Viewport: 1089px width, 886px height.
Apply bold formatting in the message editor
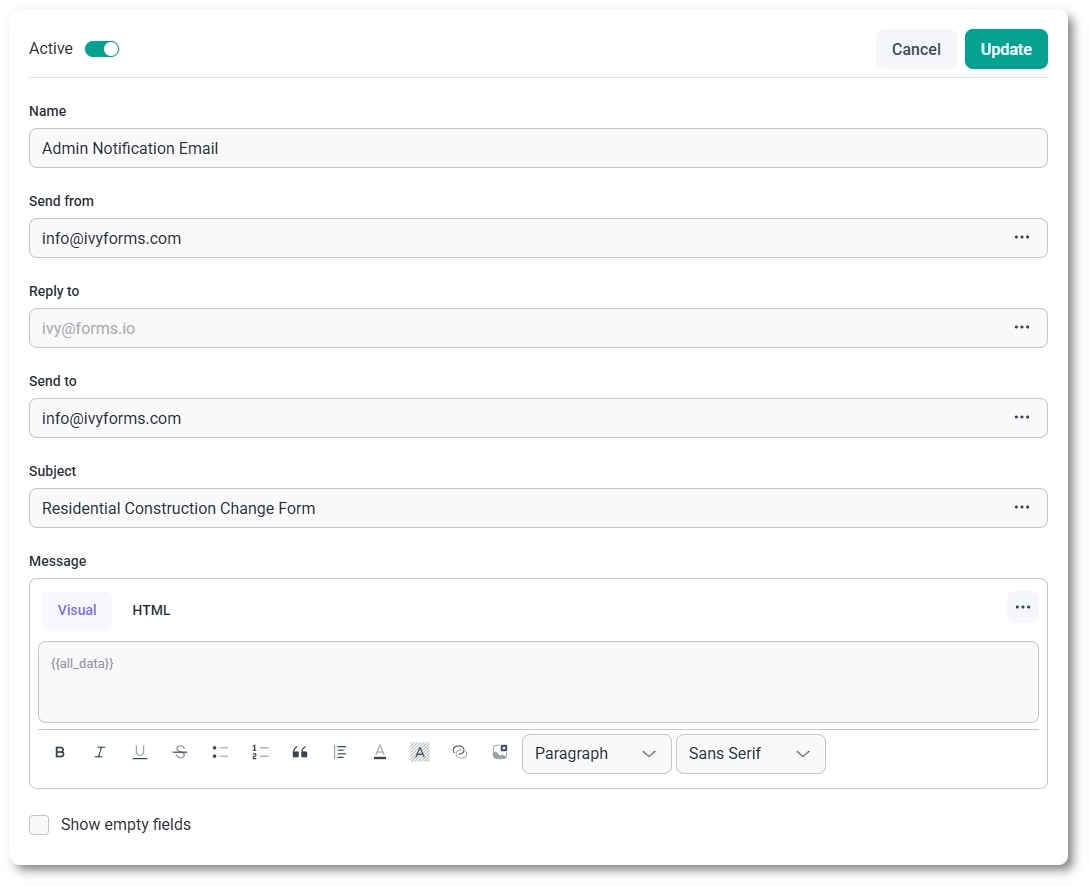point(60,752)
